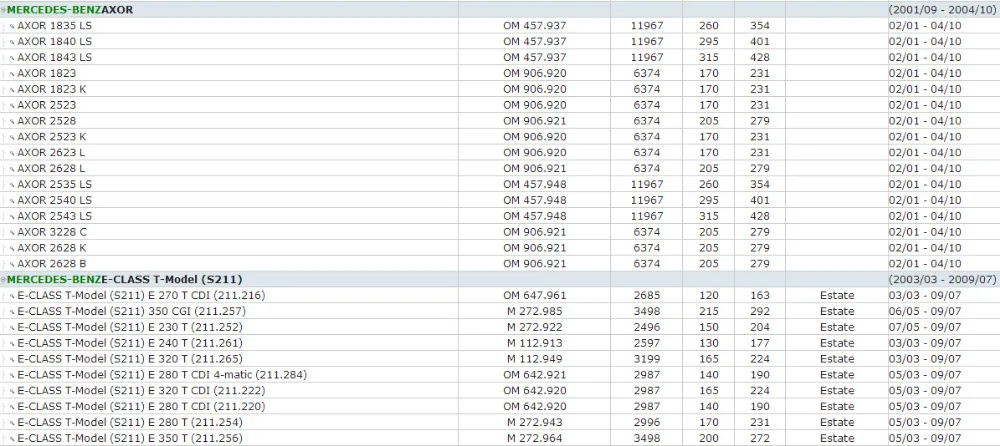Select the E 350 T (211.256) row
1000x446 pixels.
[x=500, y=438]
